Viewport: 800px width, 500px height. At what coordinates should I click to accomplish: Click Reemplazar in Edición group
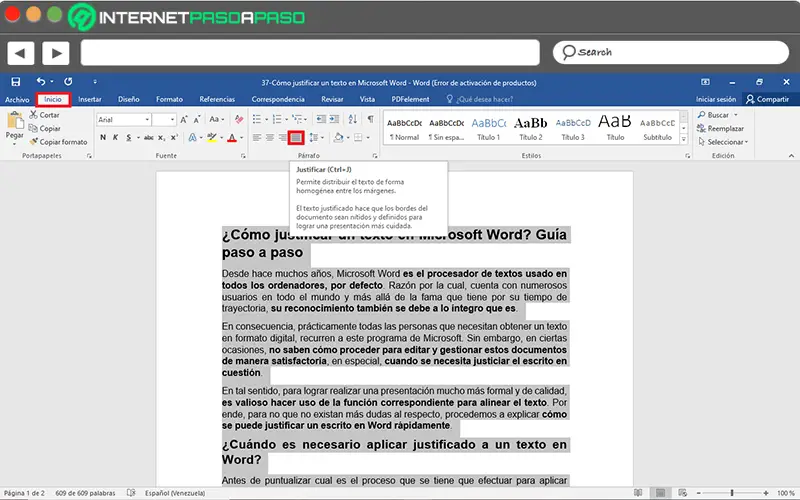pos(720,129)
